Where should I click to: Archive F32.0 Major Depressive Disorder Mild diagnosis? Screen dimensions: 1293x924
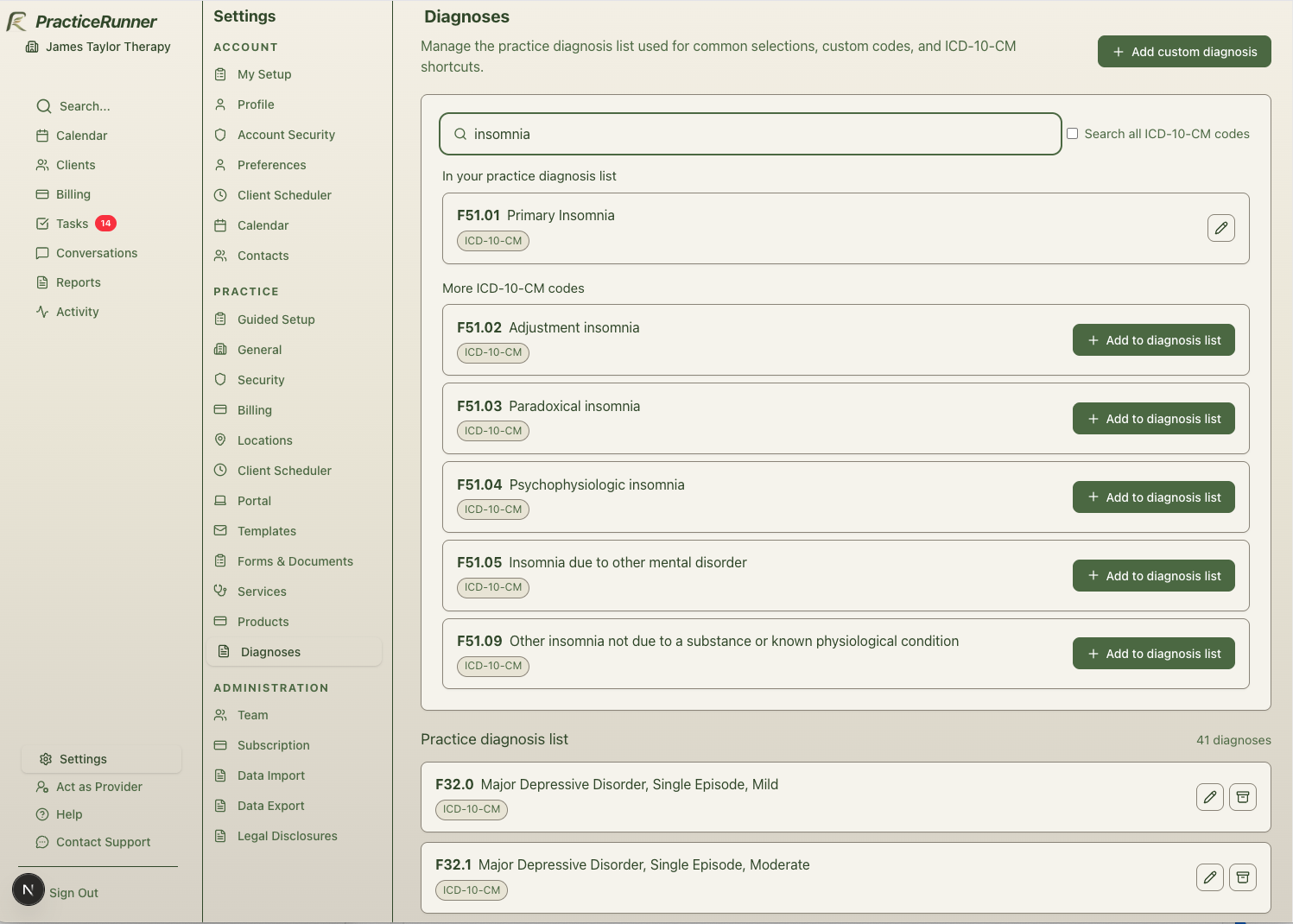pos(1243,797)
